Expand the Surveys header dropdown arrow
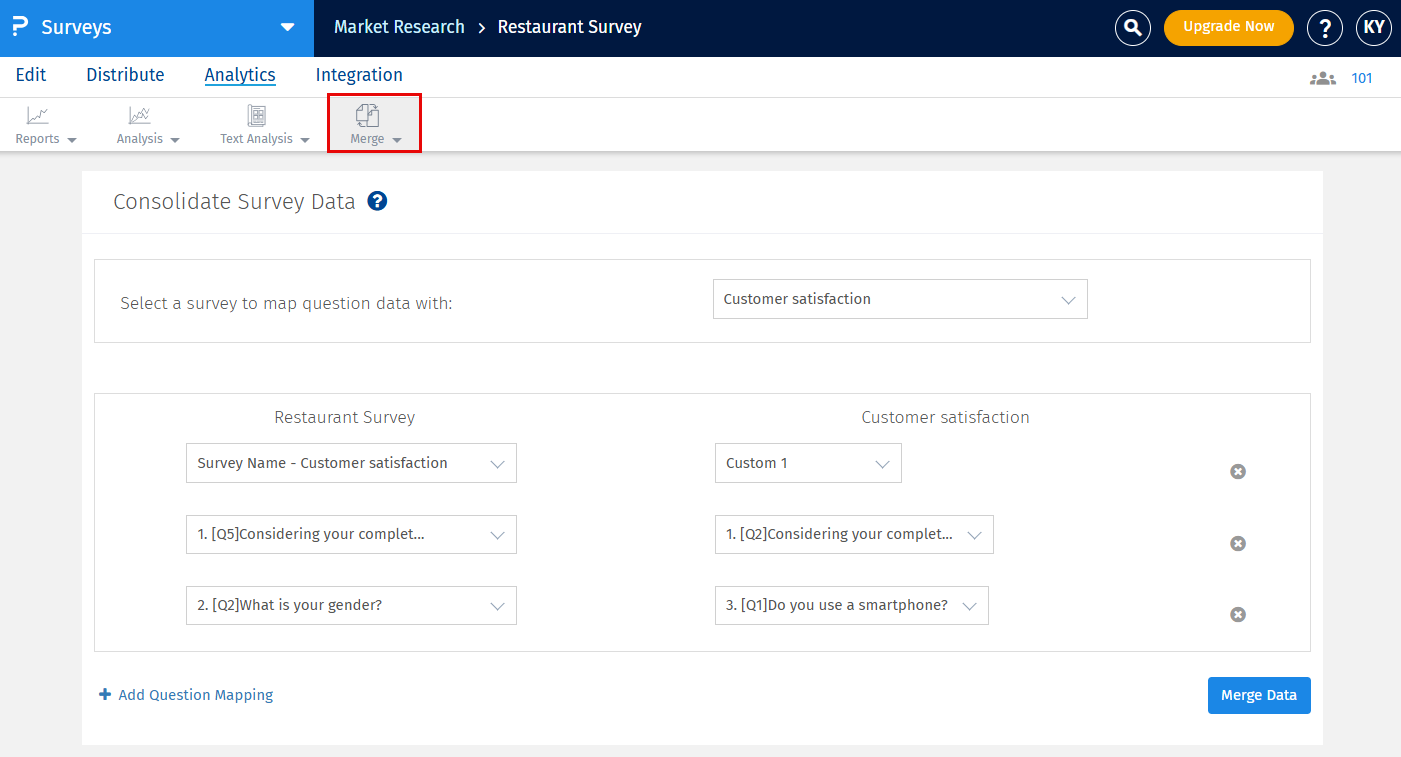Image resolution: width=1401 pixels, height=757 pixels. [x=288, y=28]
